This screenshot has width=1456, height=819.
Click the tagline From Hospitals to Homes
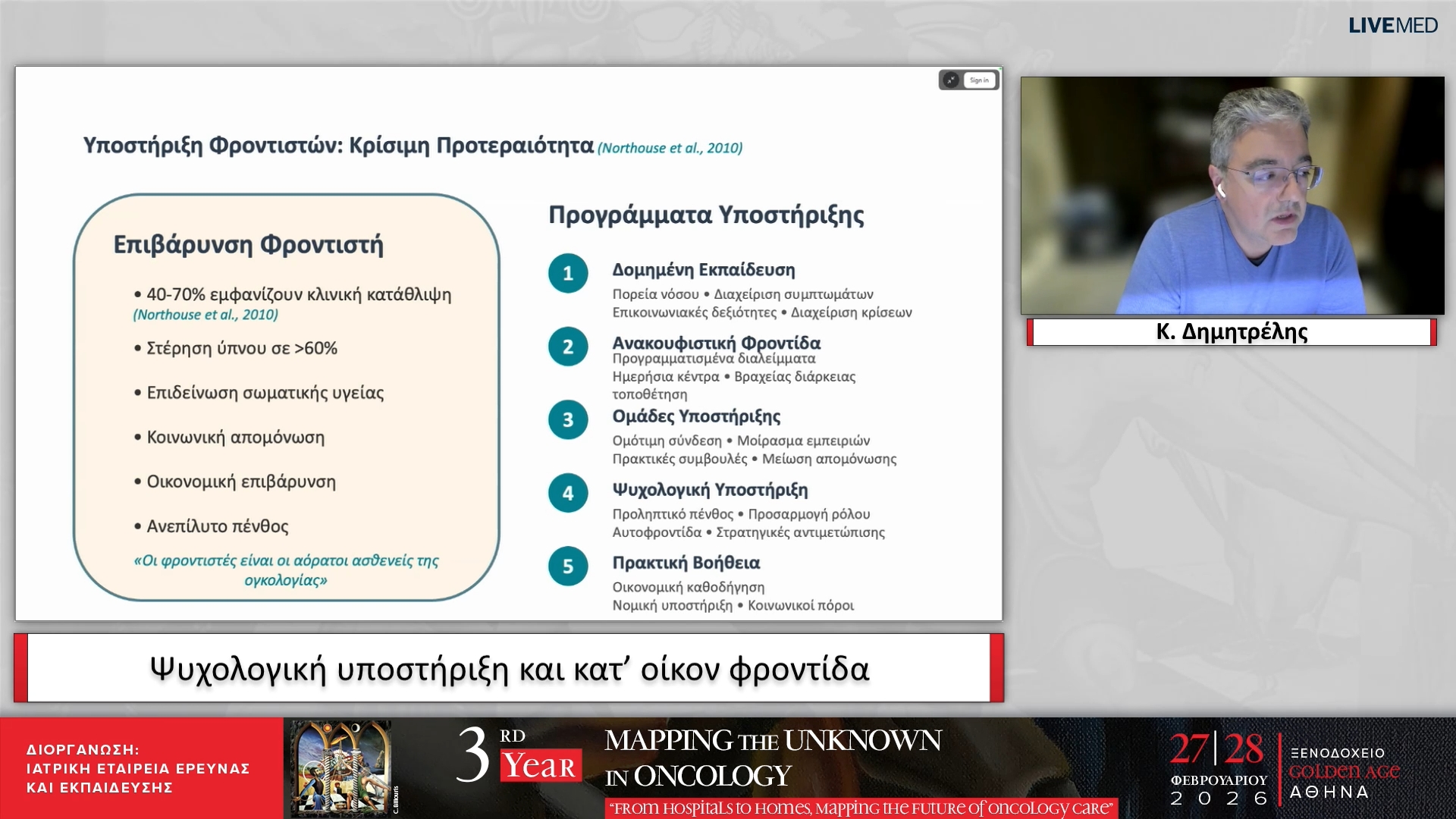pyautogui.click(x=863, y=808)
